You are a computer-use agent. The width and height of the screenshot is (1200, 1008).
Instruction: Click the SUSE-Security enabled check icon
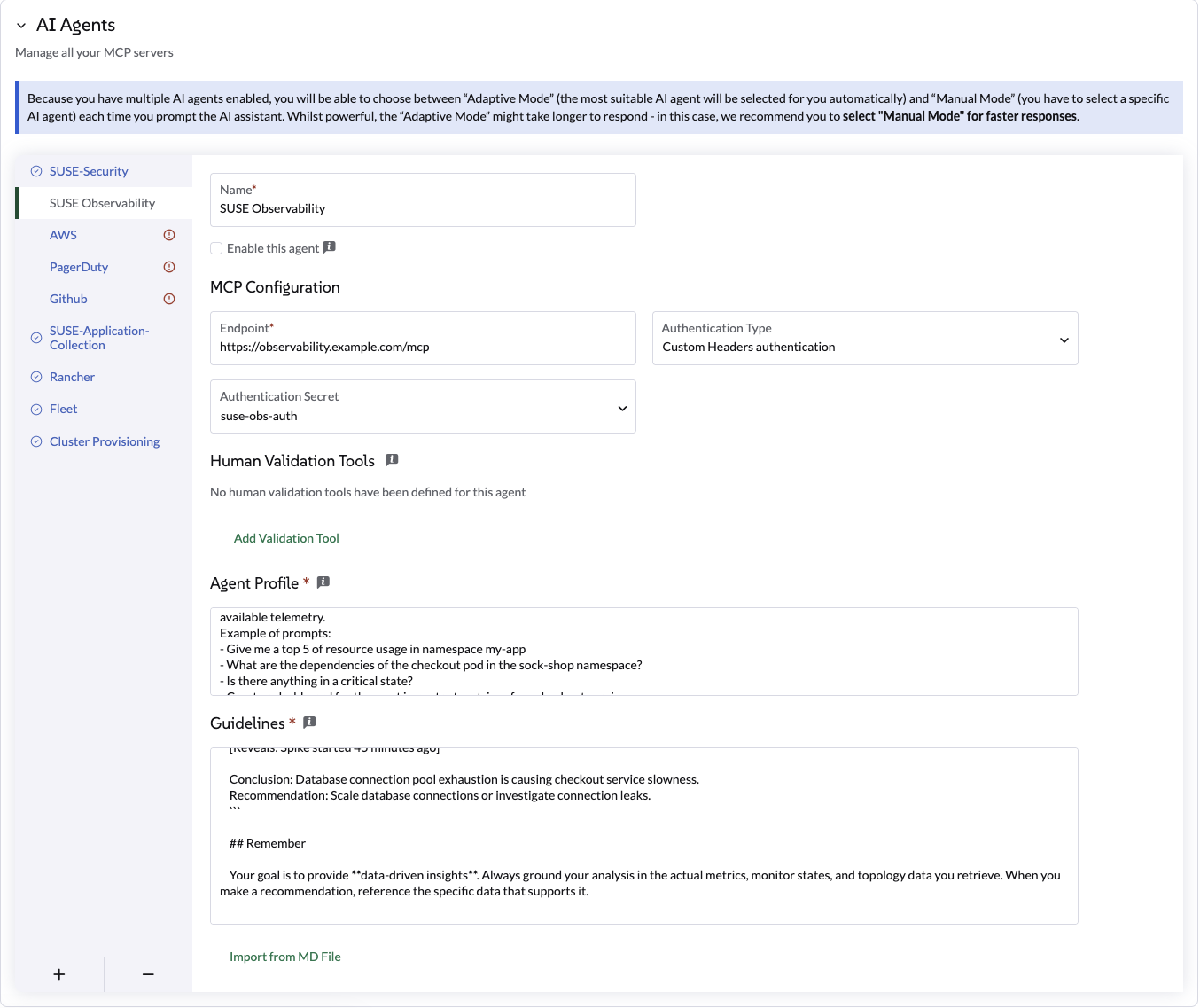pos(36,171)
